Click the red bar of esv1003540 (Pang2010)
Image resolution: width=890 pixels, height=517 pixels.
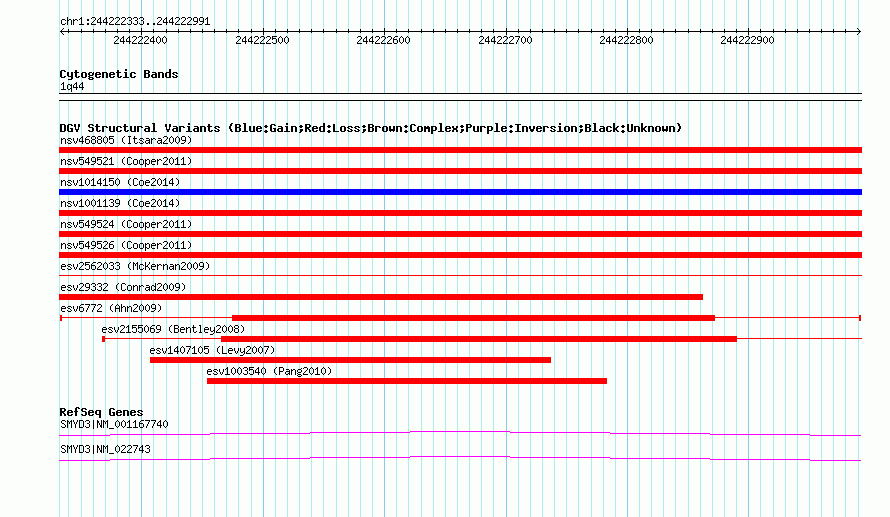(407, 381)
